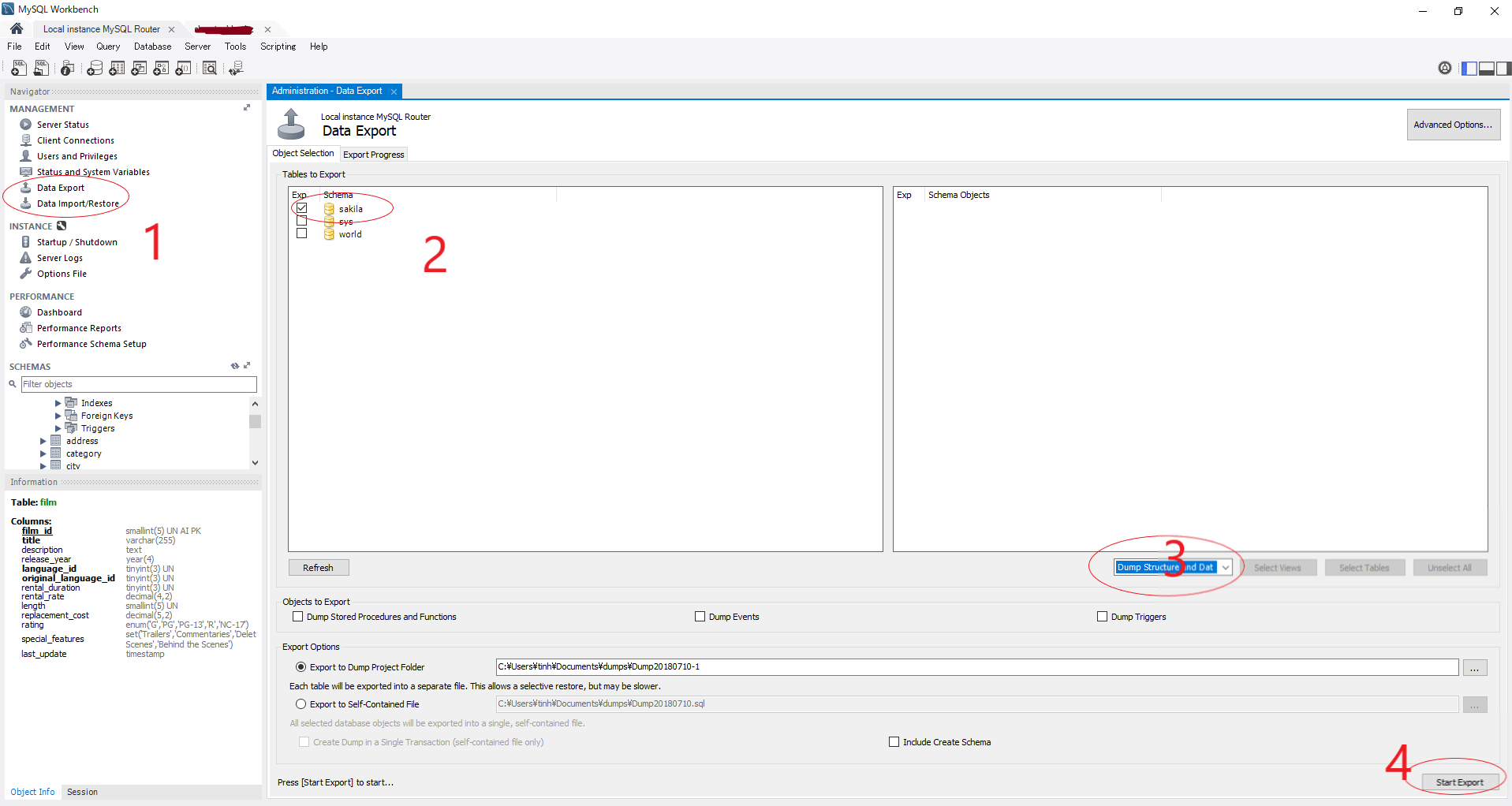Check the world schema export checkbox
The width and height of the screenshot is (1512, 806).
point(301,233)
